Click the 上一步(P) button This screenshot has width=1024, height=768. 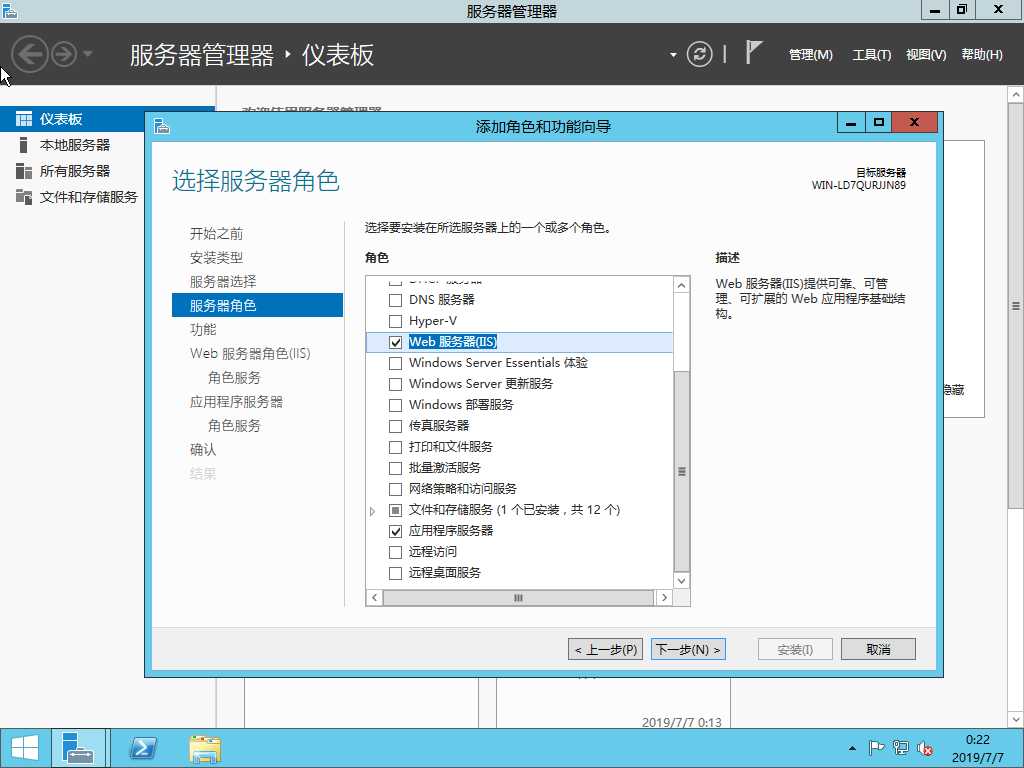[605, 650]
